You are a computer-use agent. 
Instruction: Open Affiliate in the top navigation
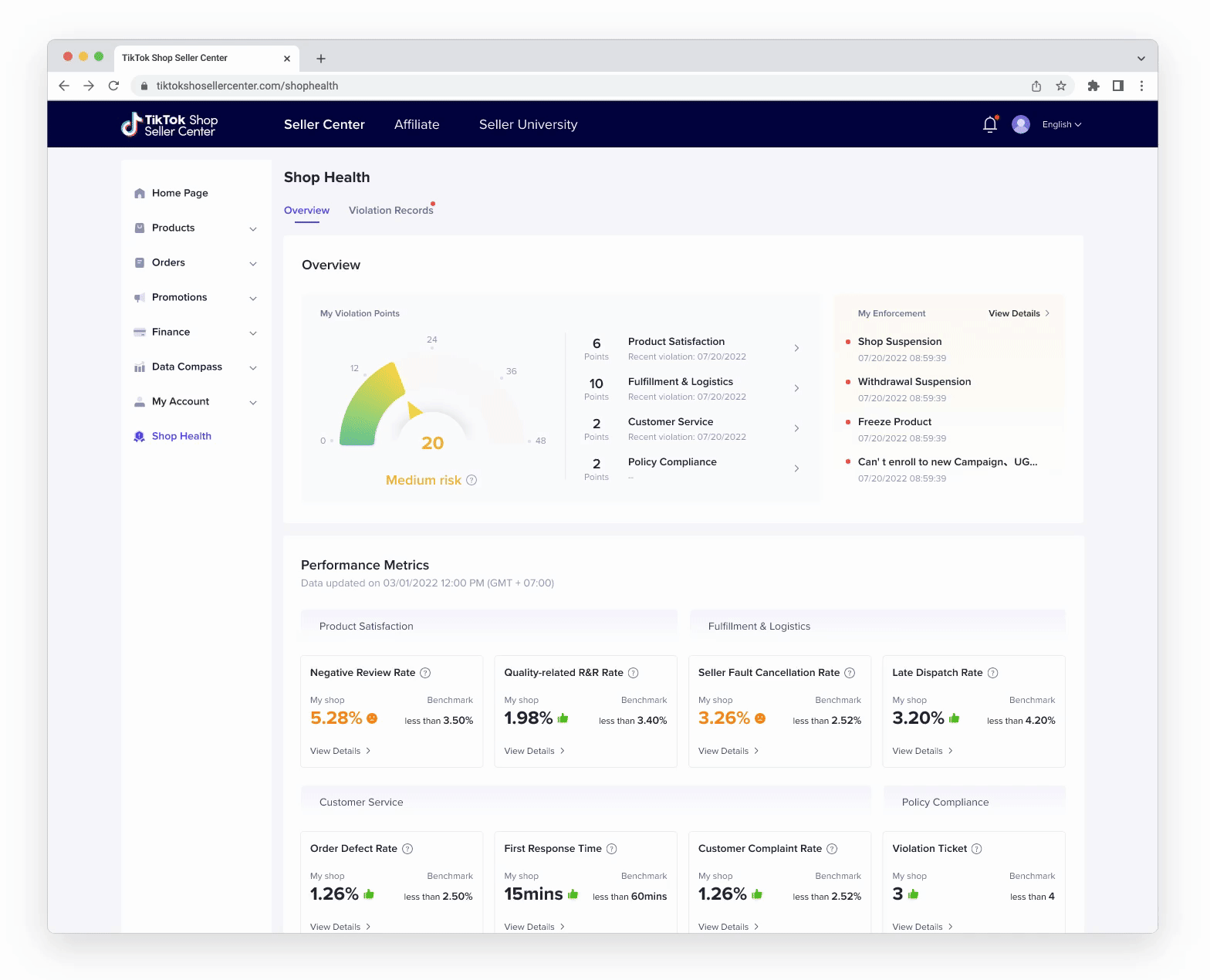pos(417,124)
